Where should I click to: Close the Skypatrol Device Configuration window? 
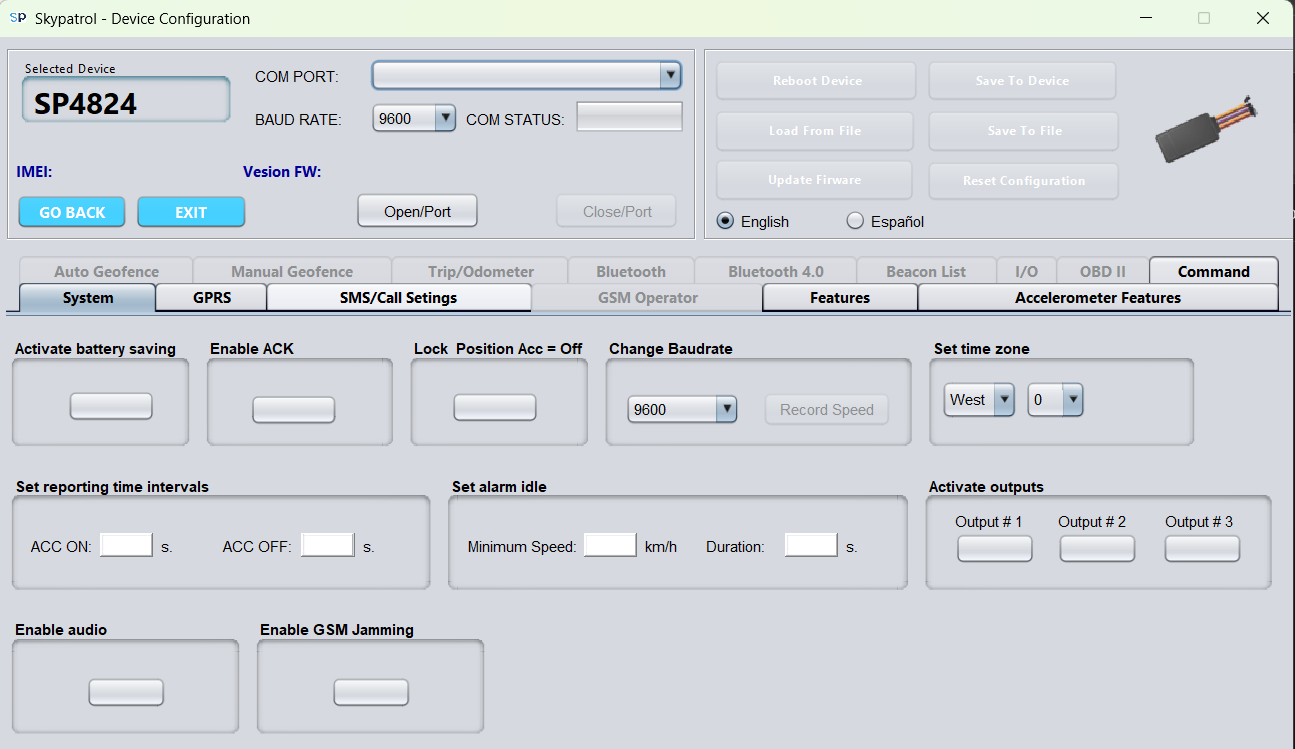pos(1263,18)
